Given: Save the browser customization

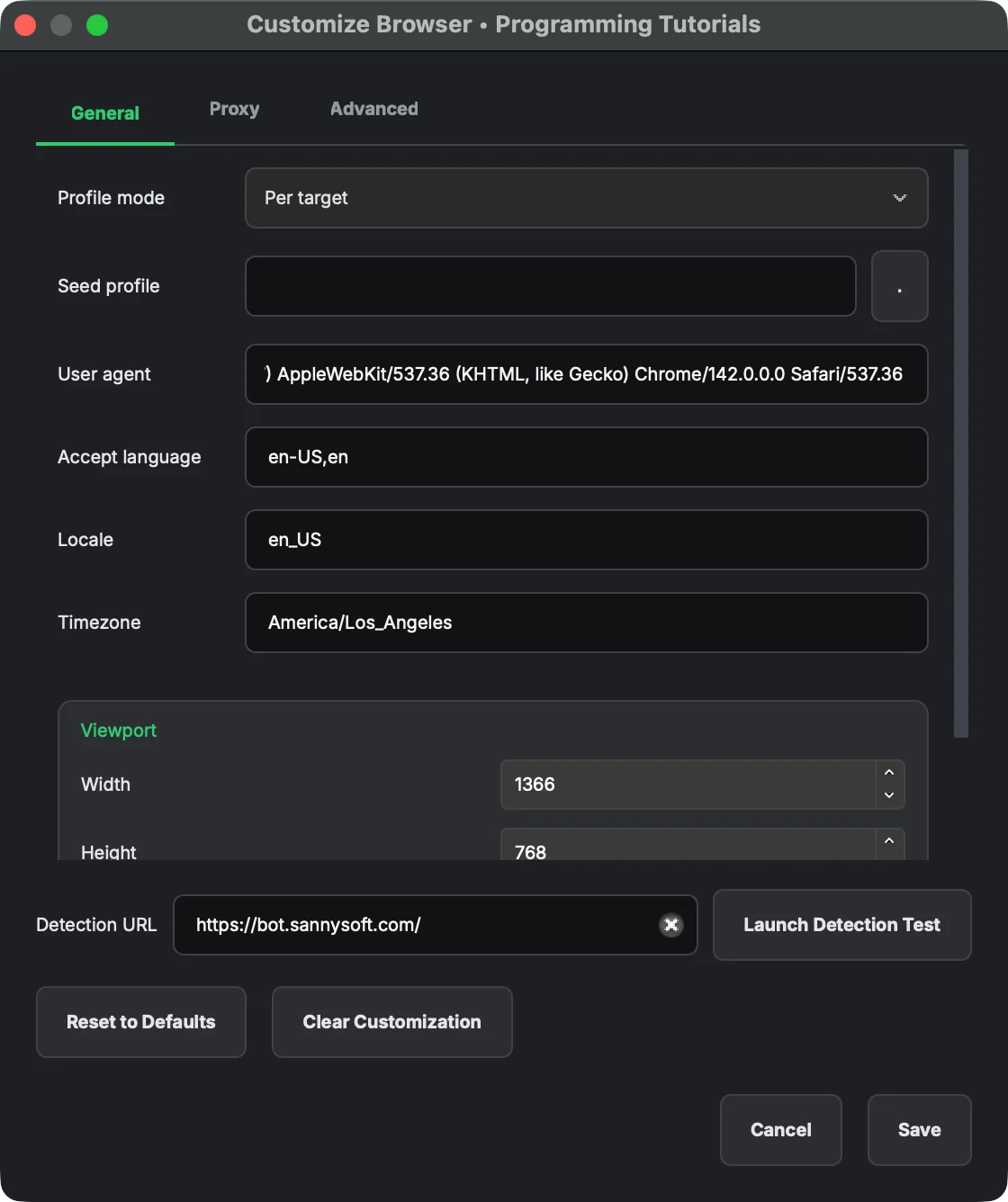Looking at the screenshot, I should click(919, 1130).
